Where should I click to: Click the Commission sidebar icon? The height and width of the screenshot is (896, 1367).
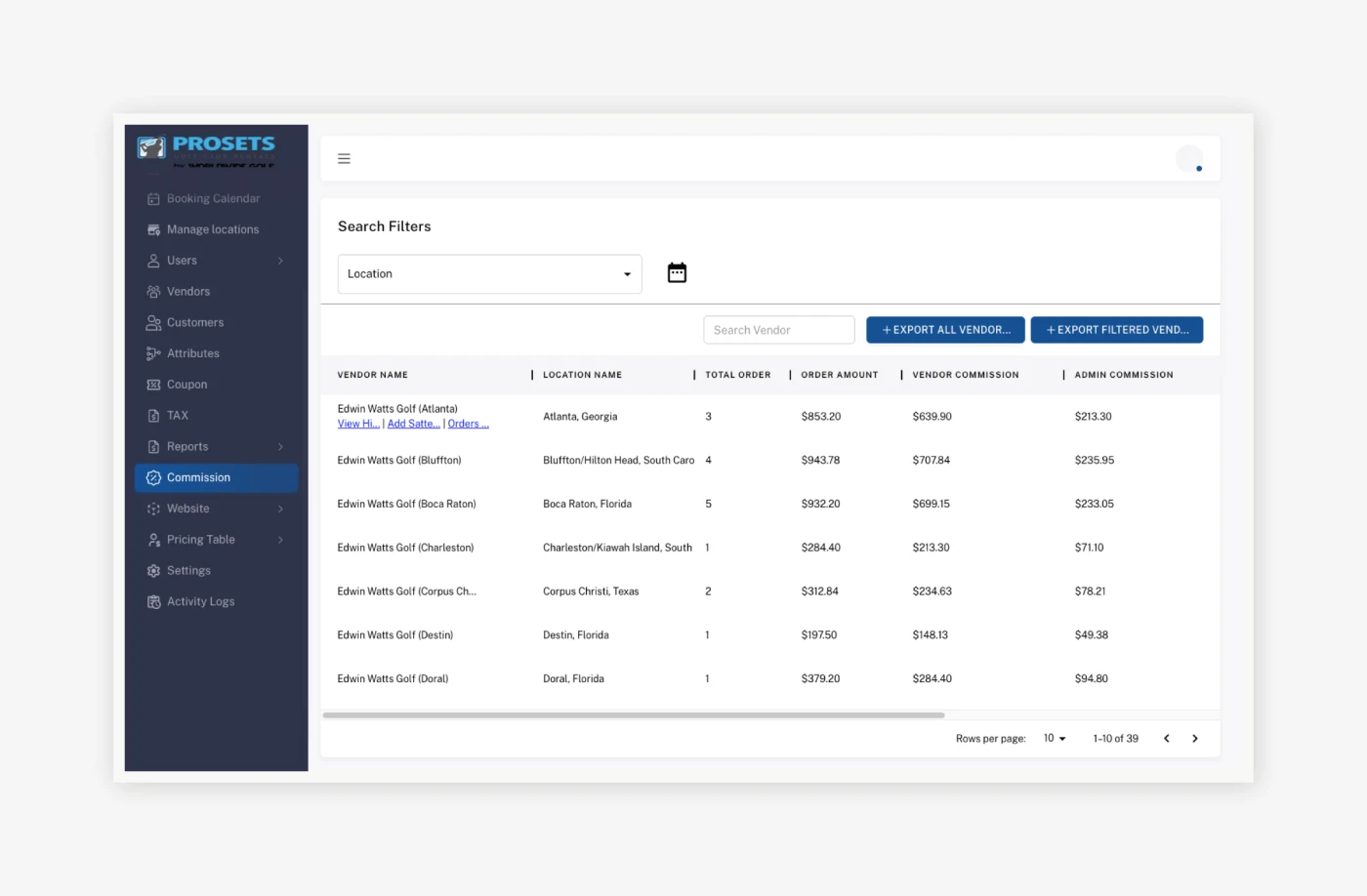tap(153, 477)
